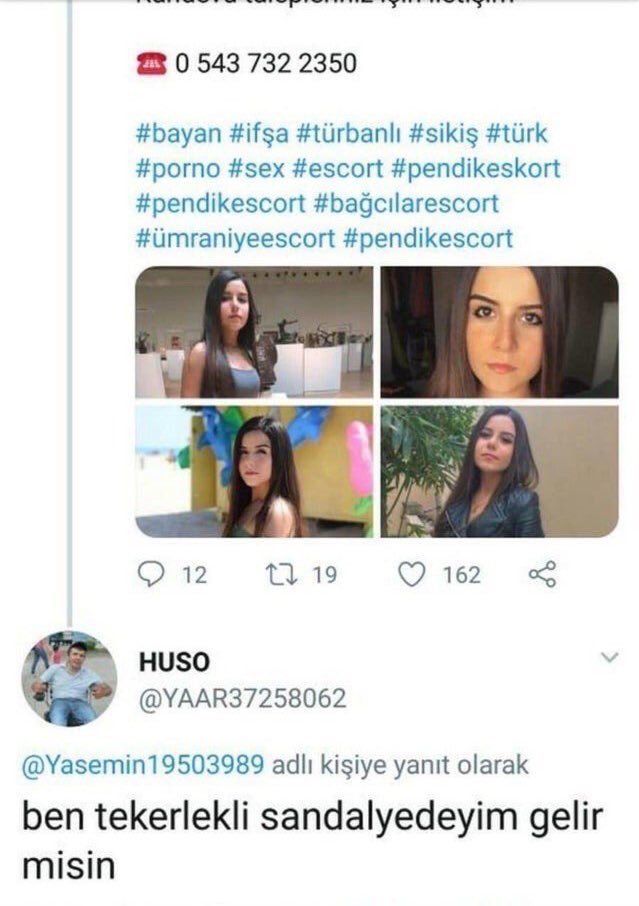Tap the share icon beside the likes
639x906 pixels.
pos(541,573)
